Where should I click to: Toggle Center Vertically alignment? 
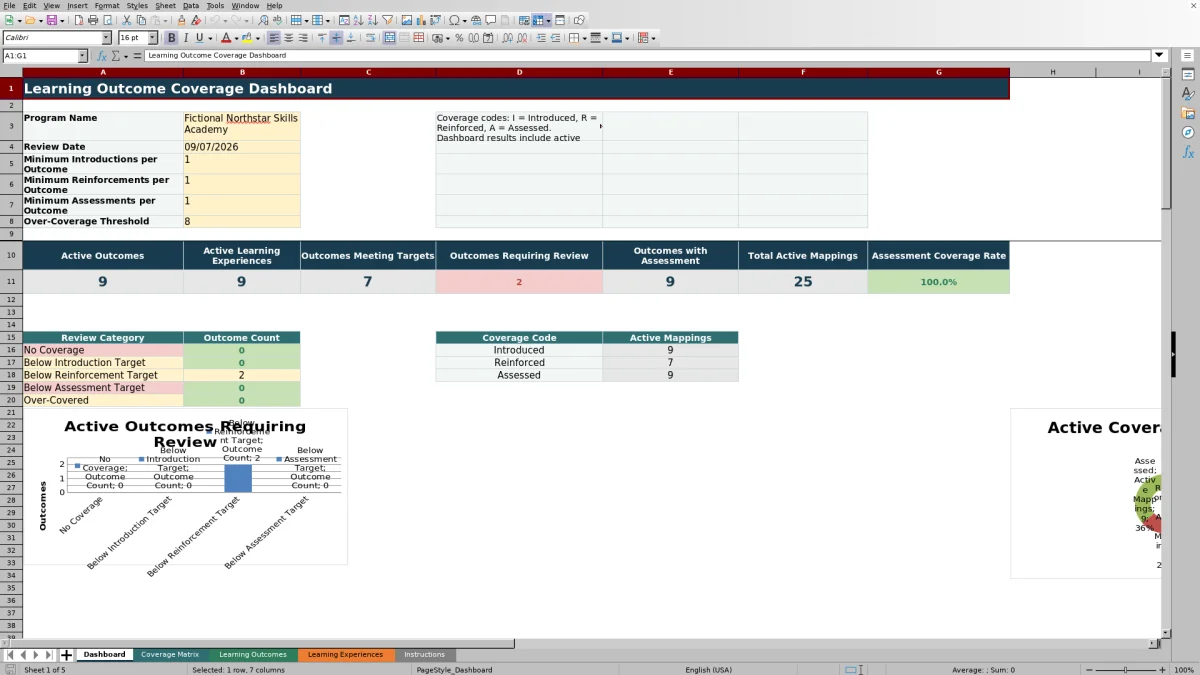coord(336,38)
